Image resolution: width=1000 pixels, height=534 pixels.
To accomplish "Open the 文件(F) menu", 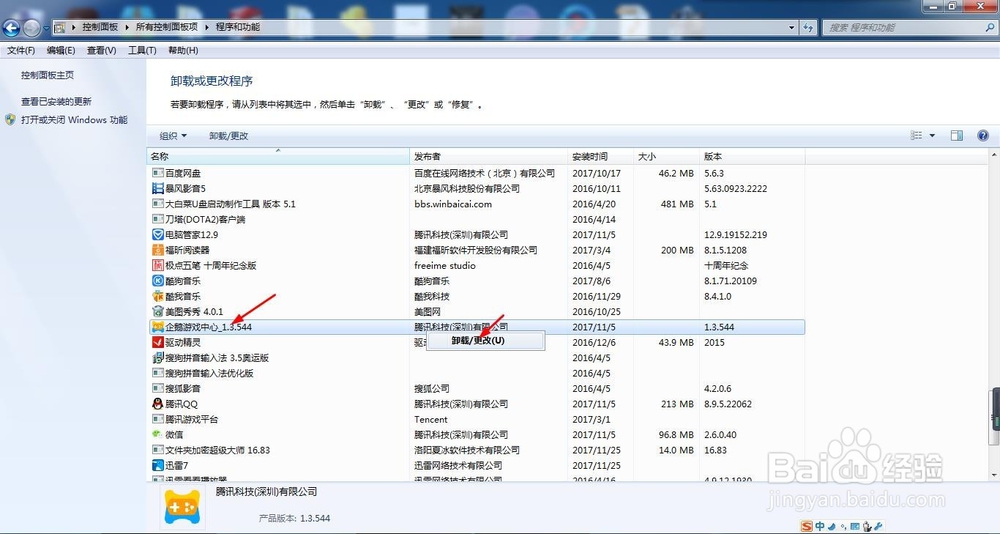I will [x=20, y=50].
